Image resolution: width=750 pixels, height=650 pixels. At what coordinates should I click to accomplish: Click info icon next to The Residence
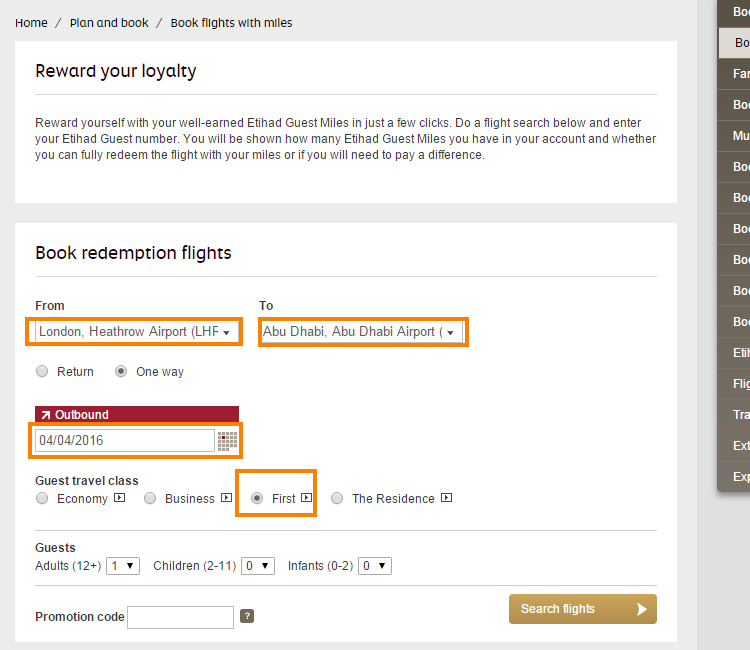[x=446, y=498]
